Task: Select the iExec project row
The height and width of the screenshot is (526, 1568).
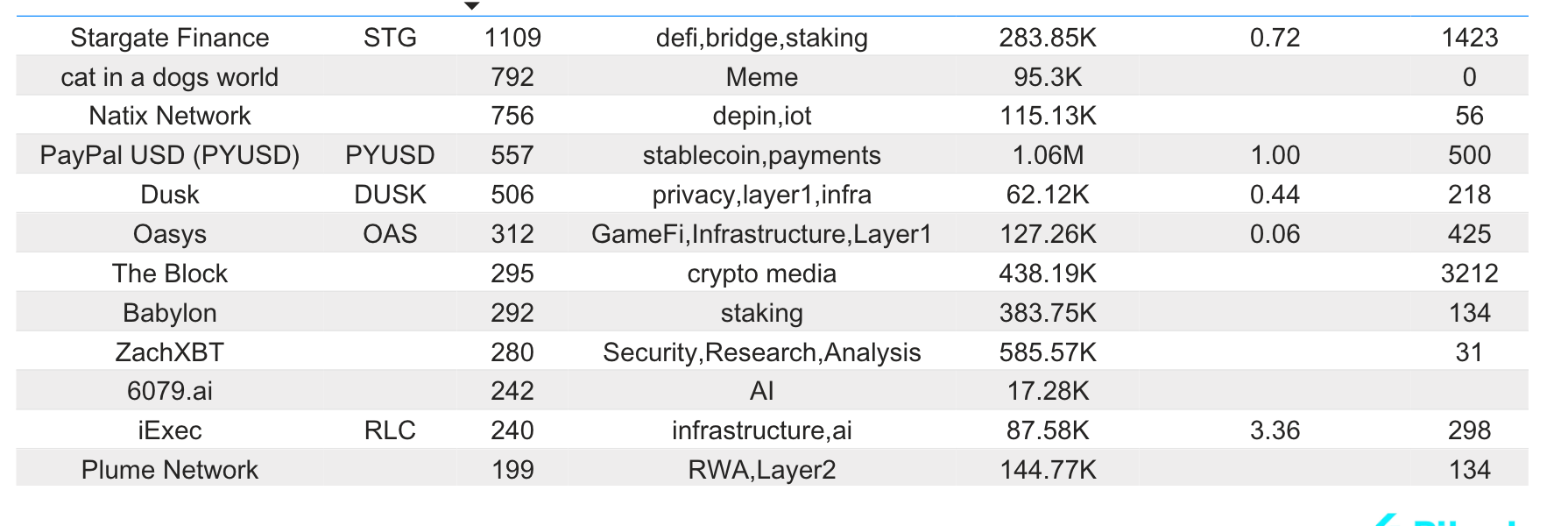Action: click(772, 430)
